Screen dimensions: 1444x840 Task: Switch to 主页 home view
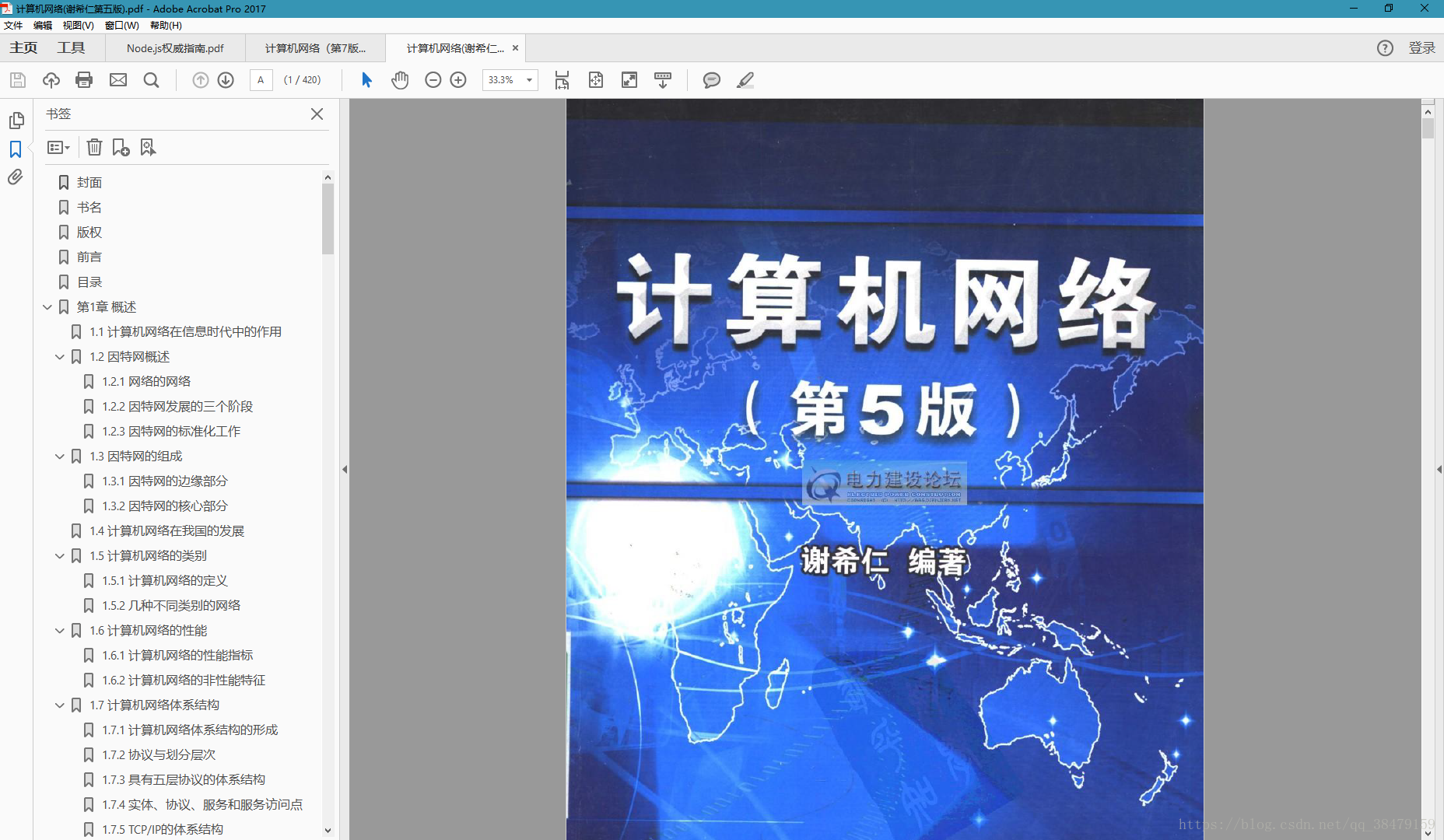click(x=23, y=48)
